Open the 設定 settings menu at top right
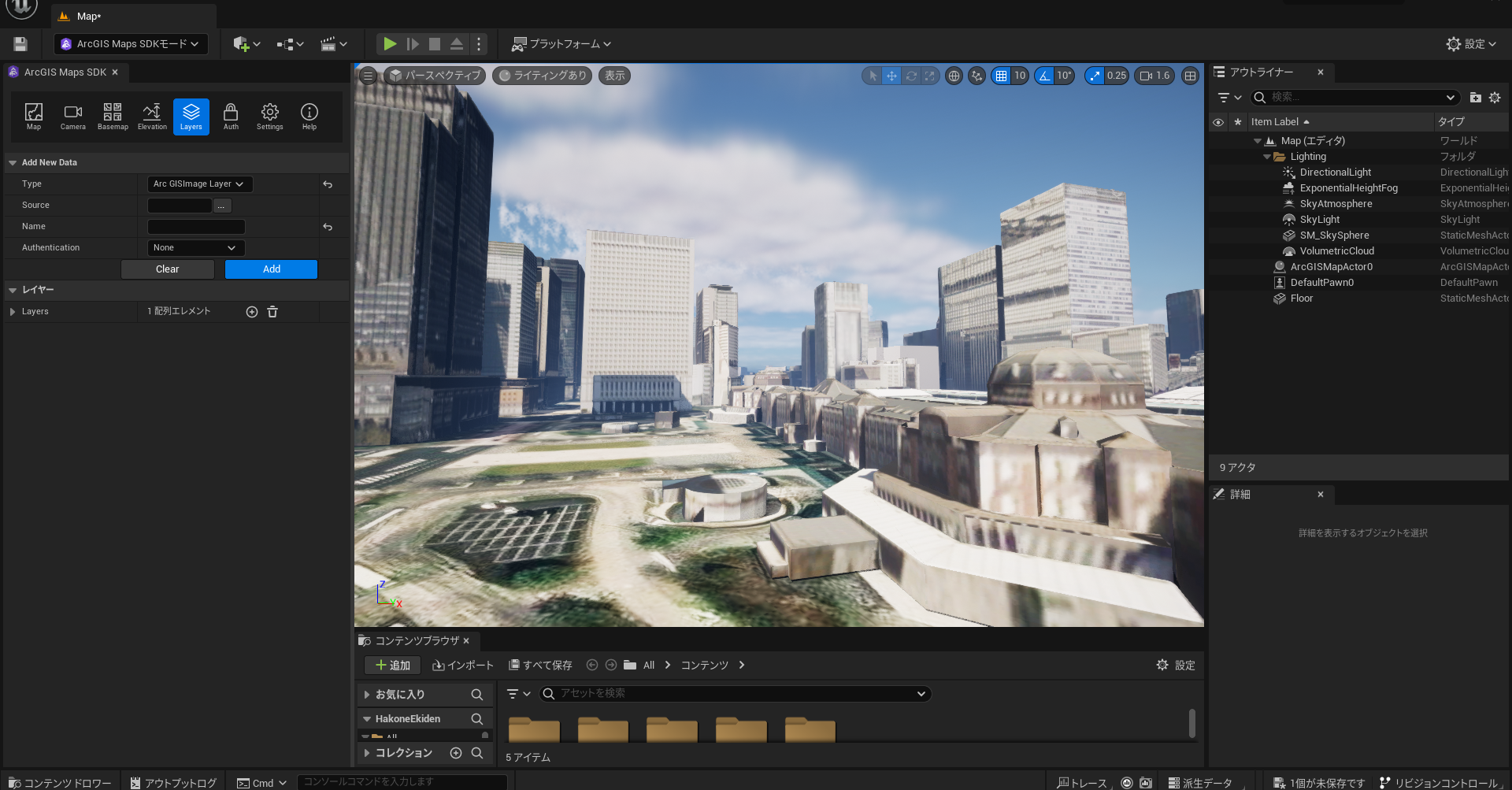 click(x=1471, y=44)
